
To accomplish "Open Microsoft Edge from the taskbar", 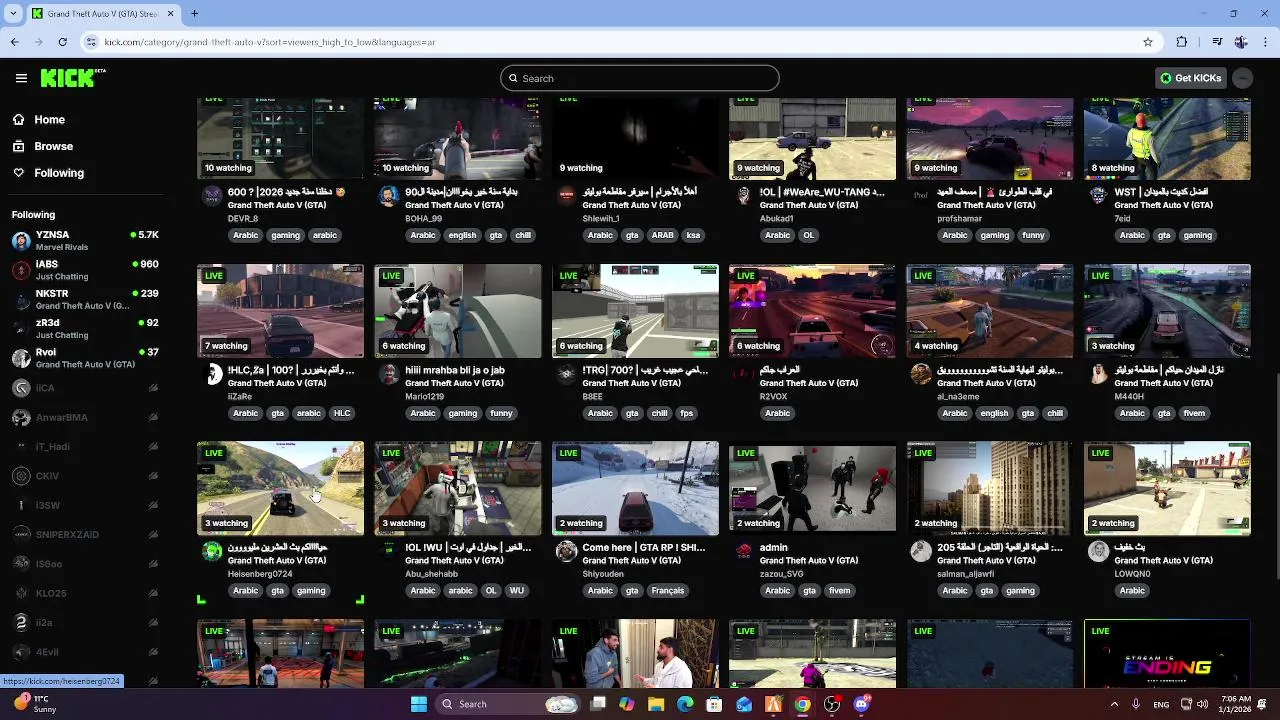I will (x=685, y=704).
